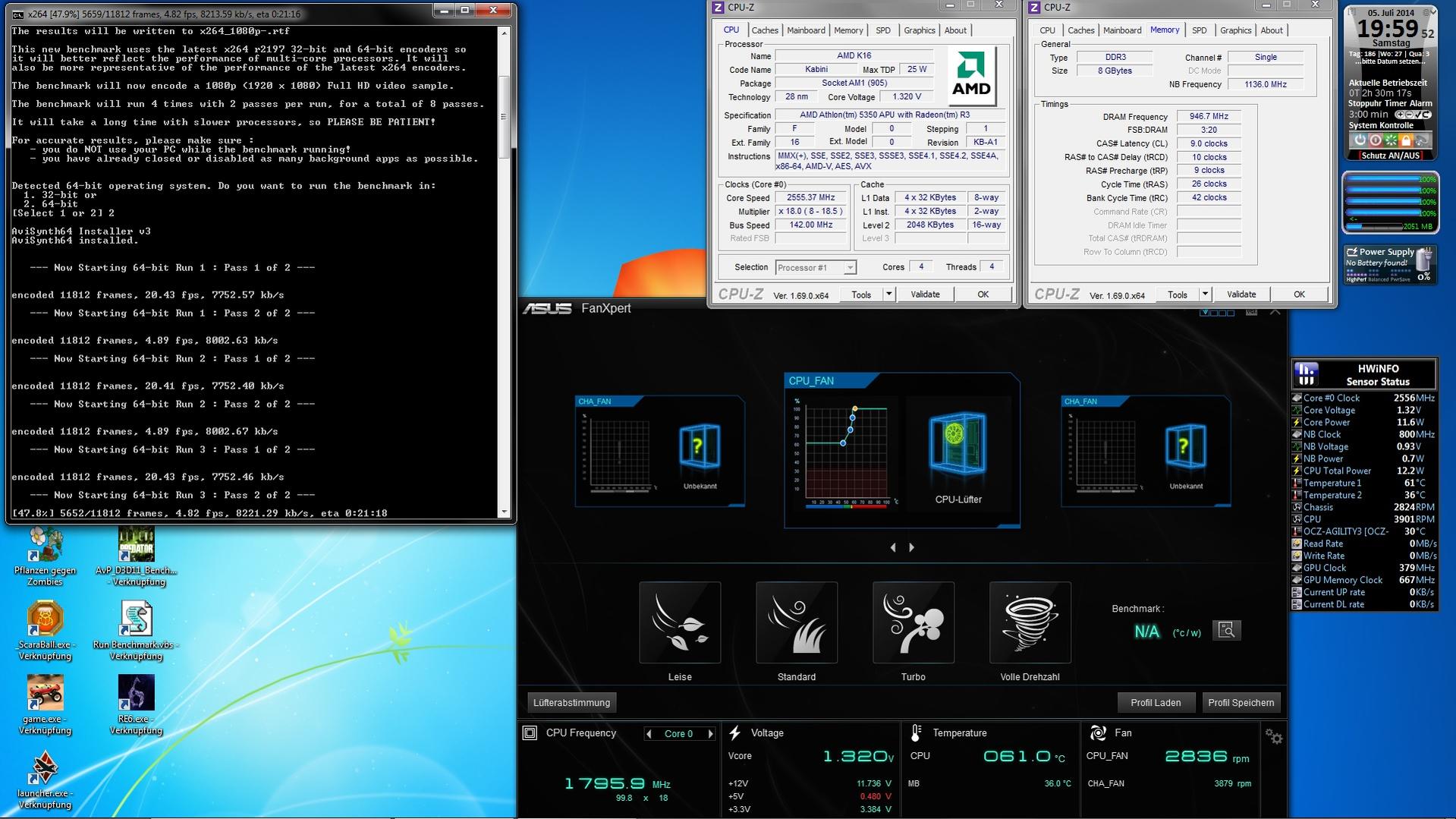Click Validate in the left CPU-Z window
1456x819 pixels.
(925, 295)
